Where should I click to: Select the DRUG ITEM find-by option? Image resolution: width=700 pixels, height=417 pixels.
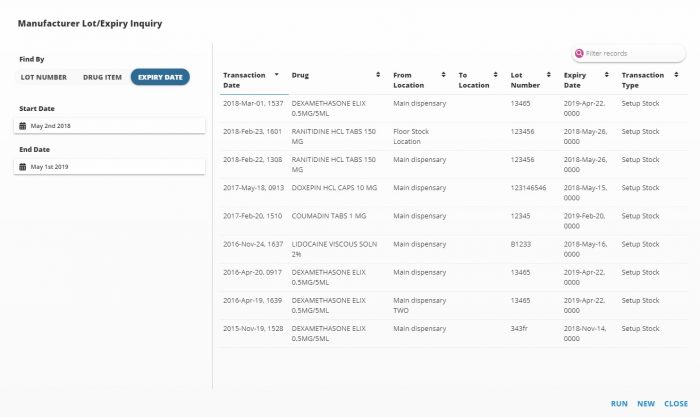coord(102,77)
